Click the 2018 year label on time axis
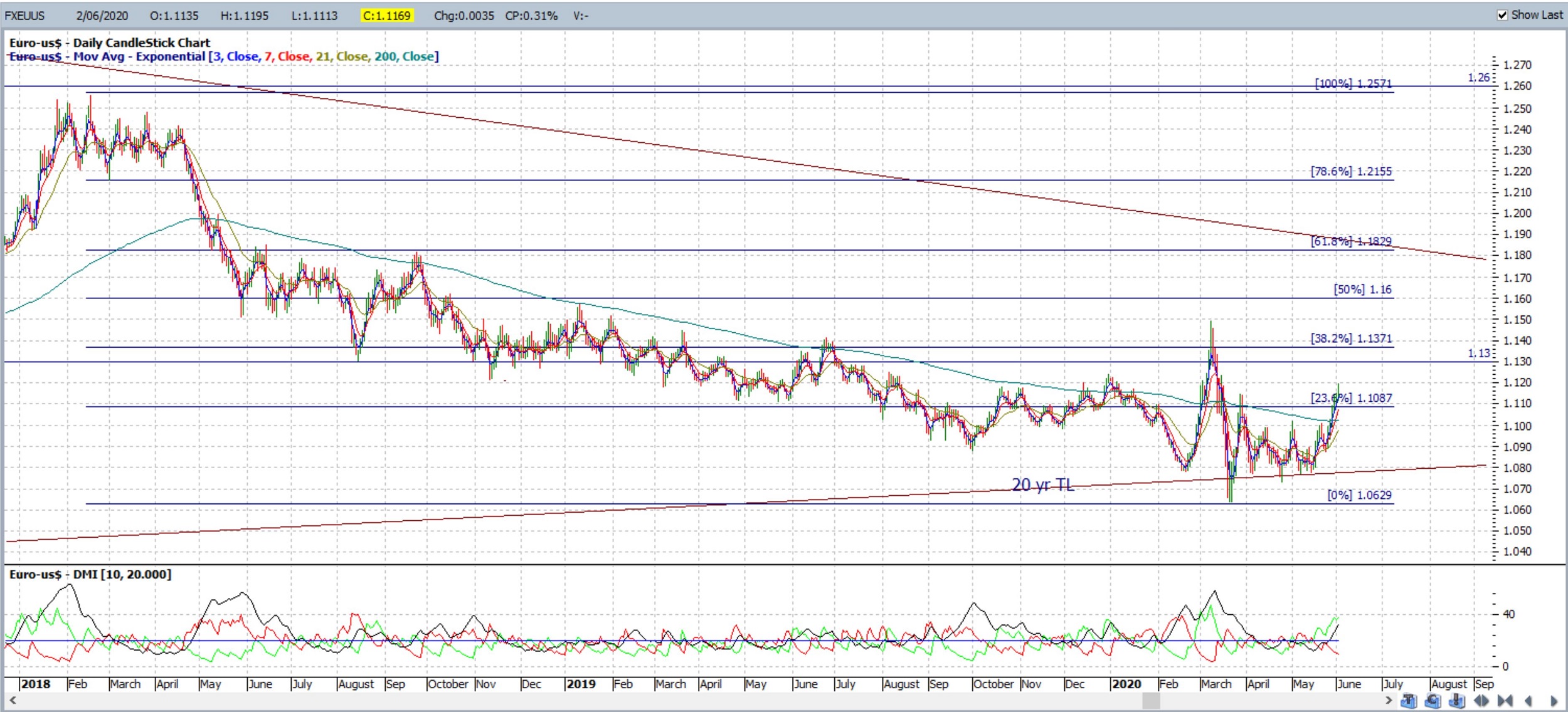The image size is (1568, 712). point(36,684)
